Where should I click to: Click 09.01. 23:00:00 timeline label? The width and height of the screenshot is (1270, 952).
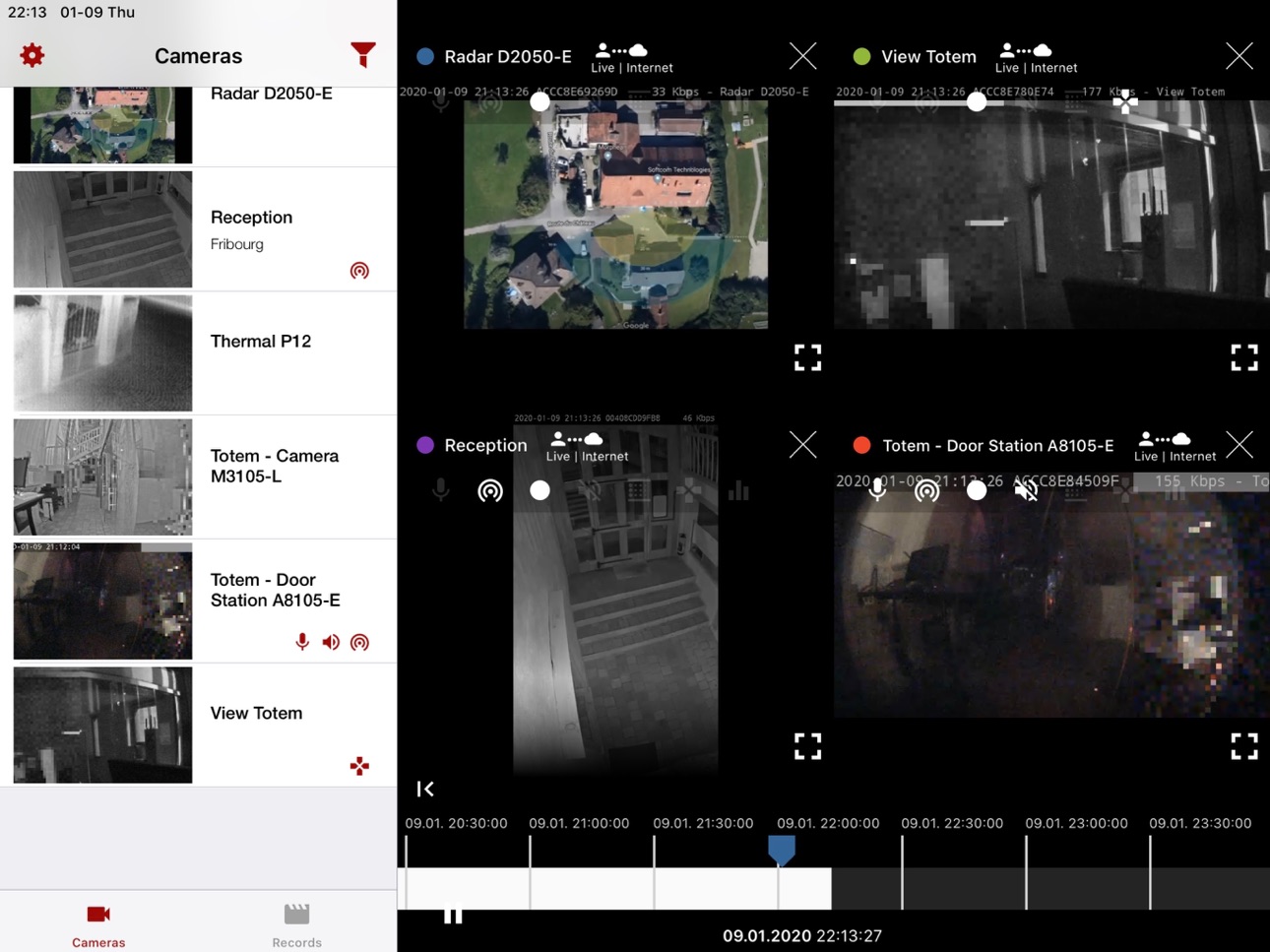pyautogui.click(x=1076, y=823)
